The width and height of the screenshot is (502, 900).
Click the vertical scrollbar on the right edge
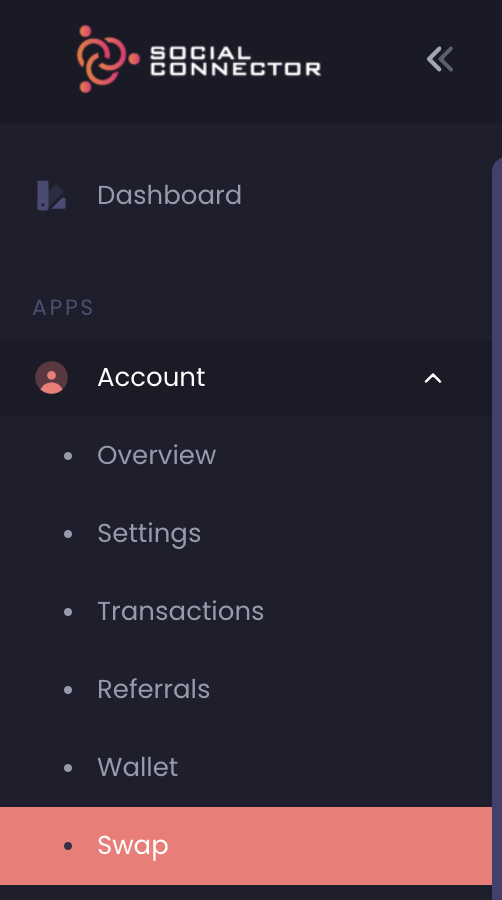click(497, 528)
